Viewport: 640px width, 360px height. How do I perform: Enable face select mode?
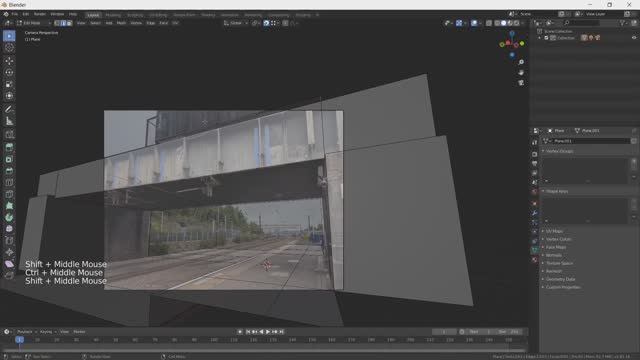[69, 23]
